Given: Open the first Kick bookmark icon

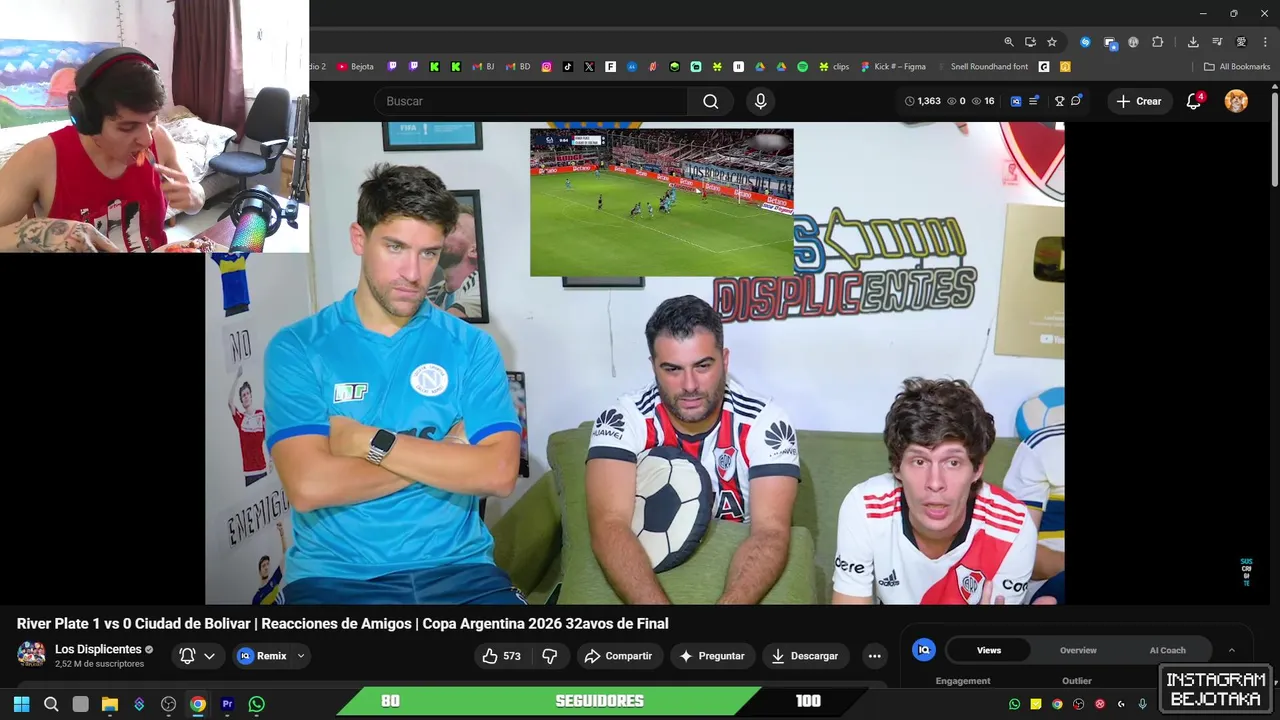Looking at the screenshot, I should [x=435, y=67].
